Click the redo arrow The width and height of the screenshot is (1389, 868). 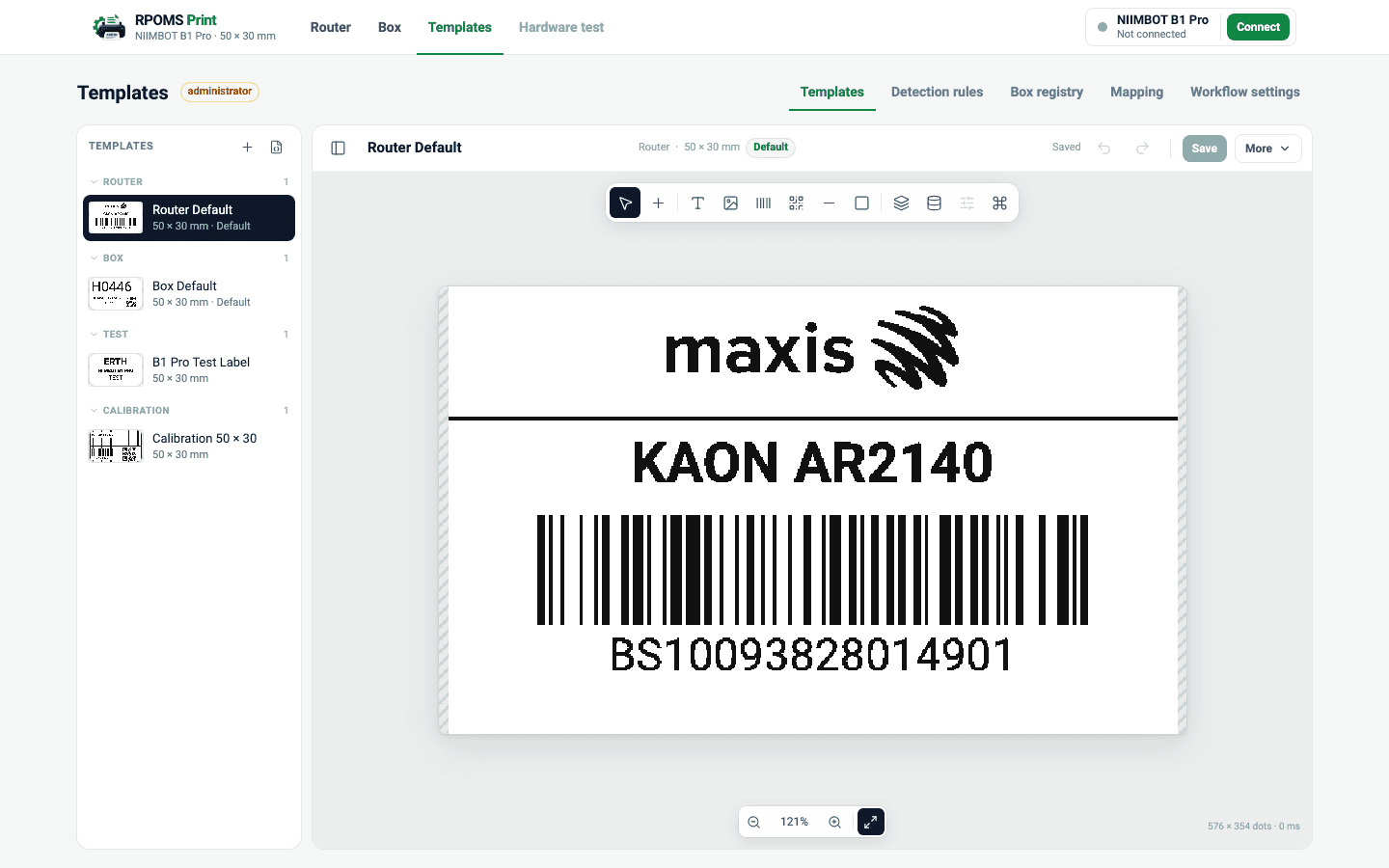click(1142, 148)
